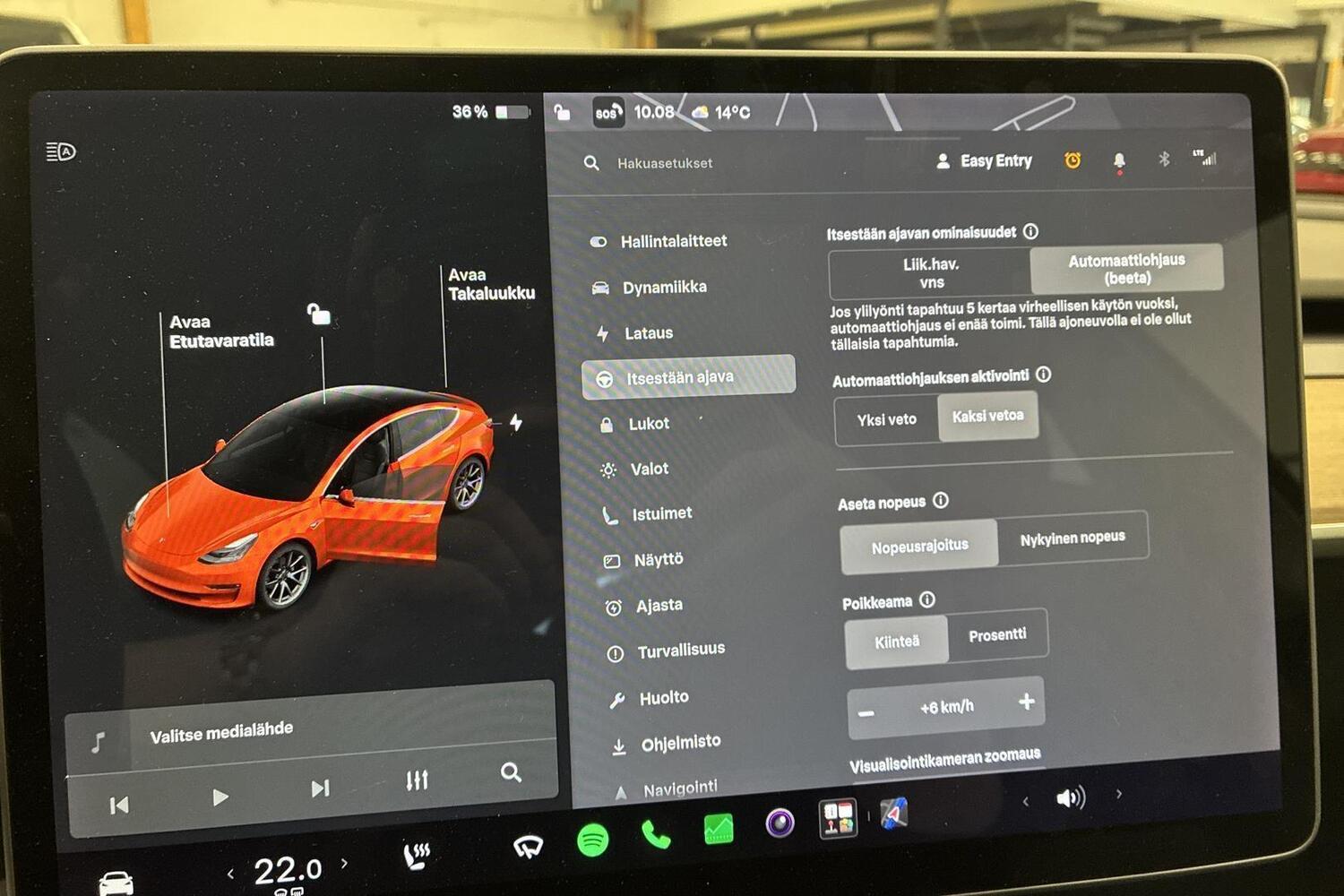Choose Yksi veto activation
Screen dimensions: 1344x896
[886, 419]
